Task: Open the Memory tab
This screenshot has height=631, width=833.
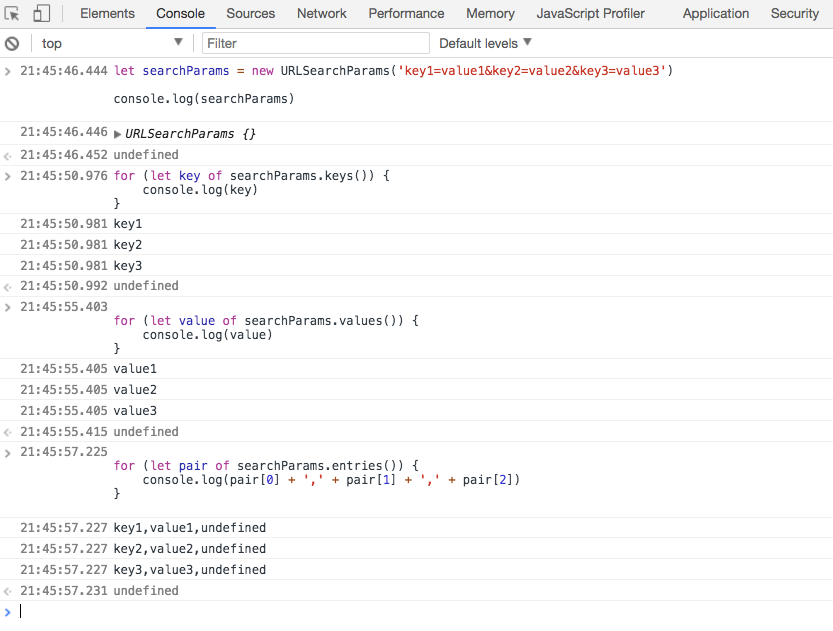Action: coord(490,13)
